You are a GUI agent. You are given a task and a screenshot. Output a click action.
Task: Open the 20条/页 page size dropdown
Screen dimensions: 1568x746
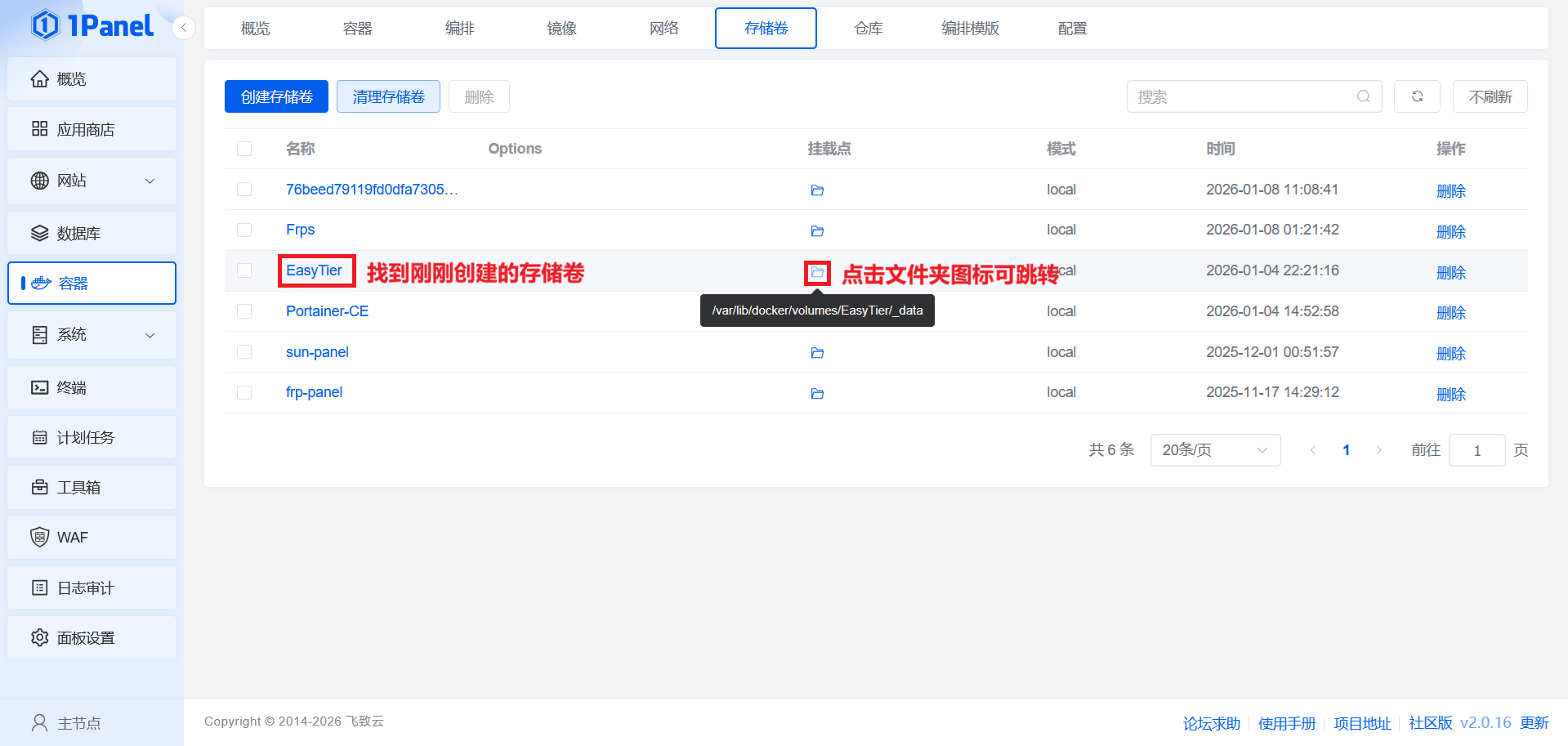pos(1215,450)
